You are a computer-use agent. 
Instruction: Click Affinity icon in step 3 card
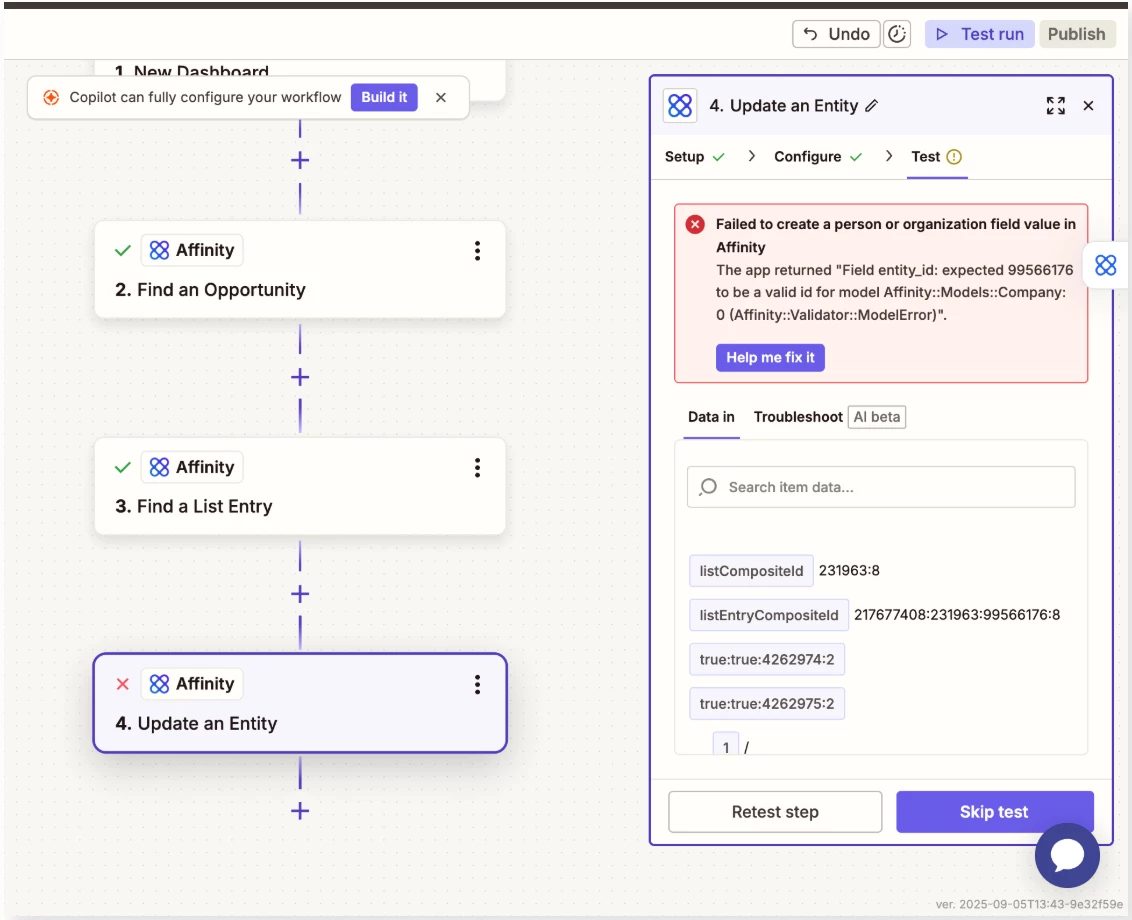point(159,467)
